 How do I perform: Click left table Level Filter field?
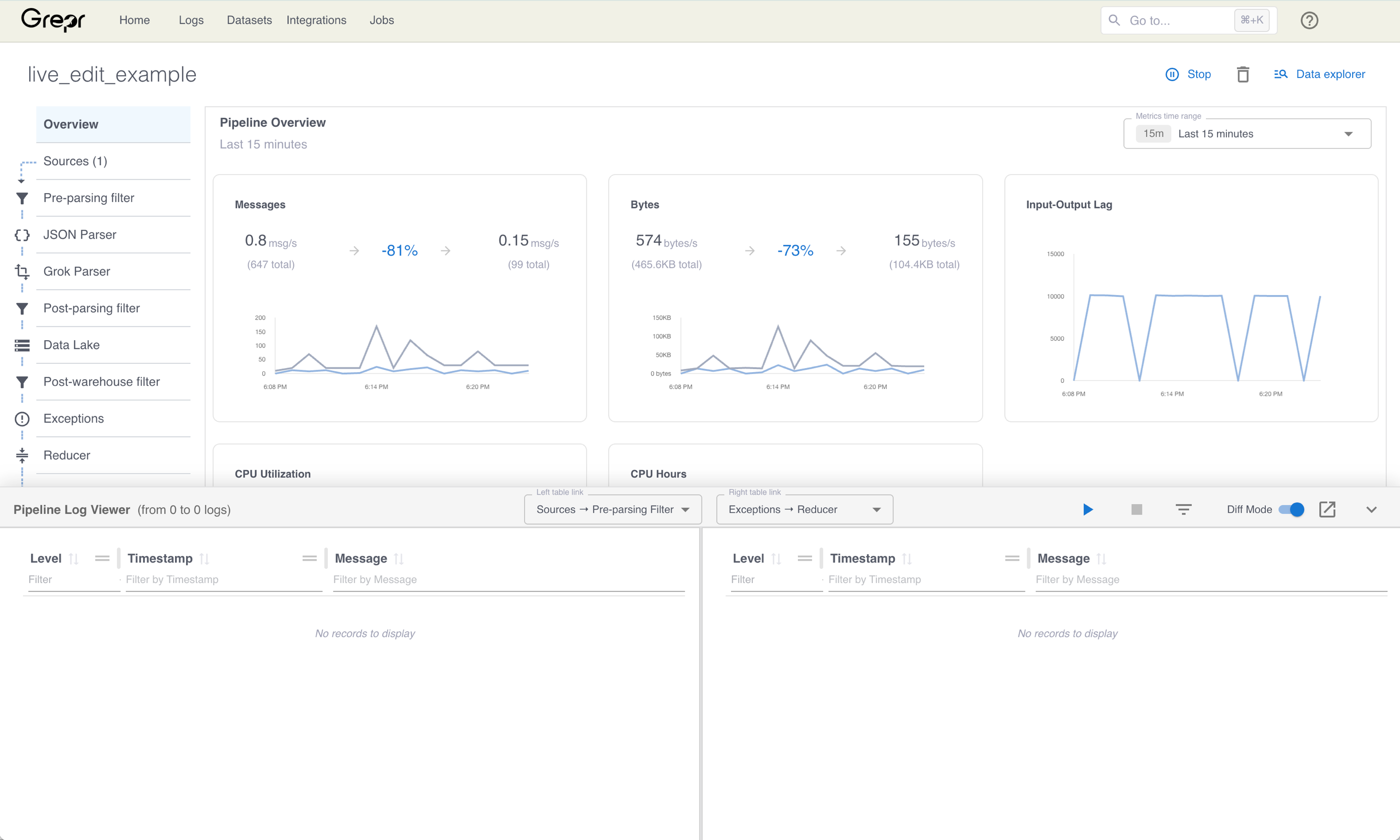[x=74, y=580]
